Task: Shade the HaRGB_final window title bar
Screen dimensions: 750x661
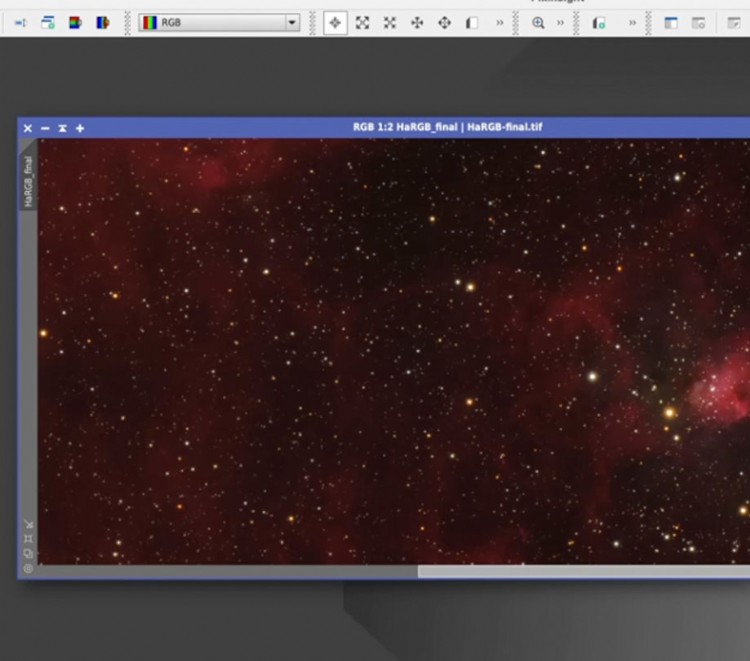Action: click(x=63, y=128)
